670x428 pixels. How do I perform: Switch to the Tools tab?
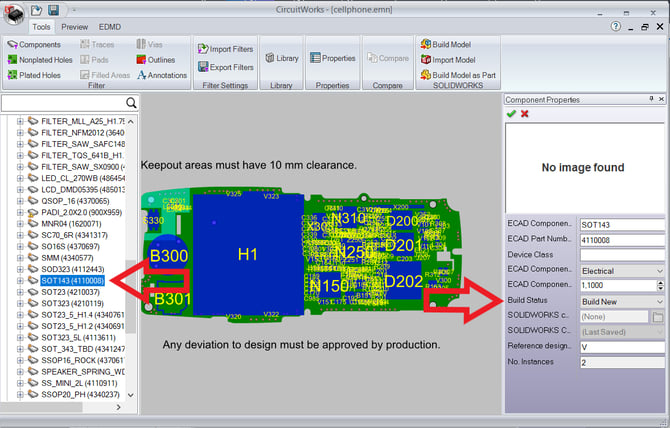pyautogui.click(x=41, y=27)
